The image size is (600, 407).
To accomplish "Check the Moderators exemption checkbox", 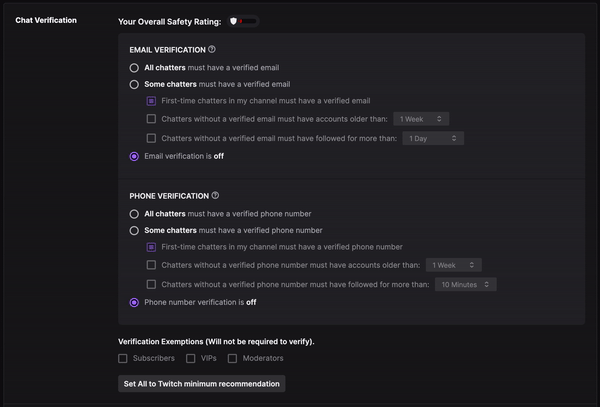I will coord(232,358).
